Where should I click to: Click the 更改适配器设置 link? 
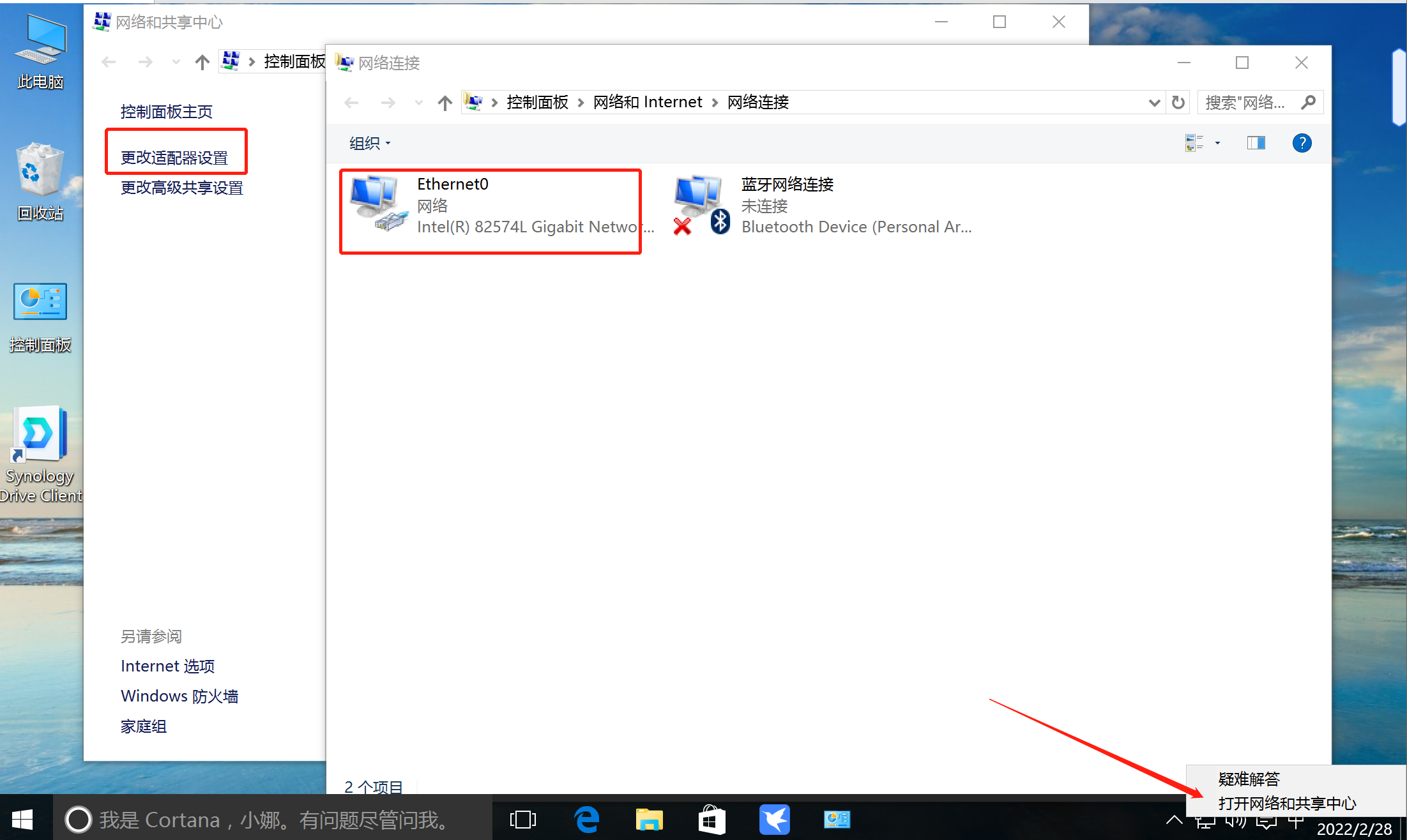[174, 158]
